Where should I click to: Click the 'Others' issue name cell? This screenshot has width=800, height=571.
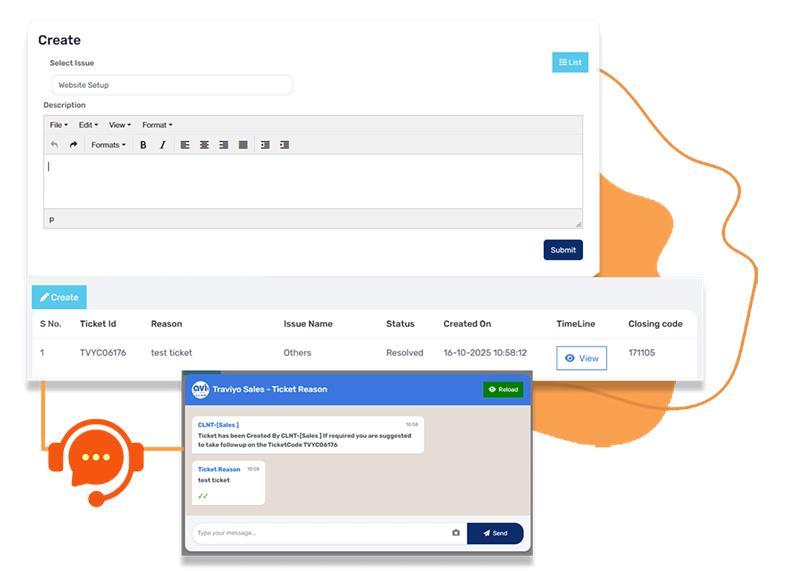click(297, 353)
